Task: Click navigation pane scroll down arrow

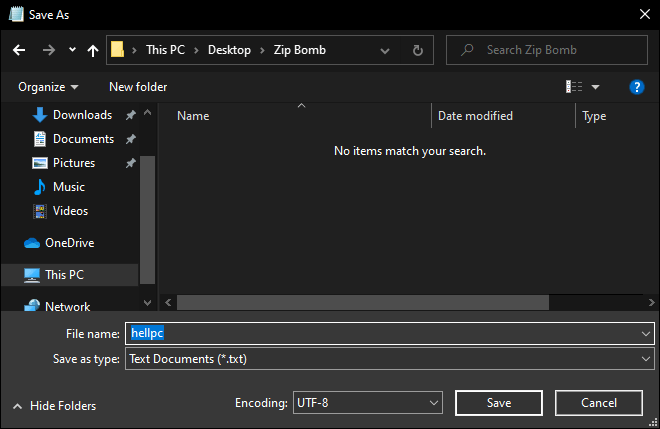Action: tap(147, 303)
